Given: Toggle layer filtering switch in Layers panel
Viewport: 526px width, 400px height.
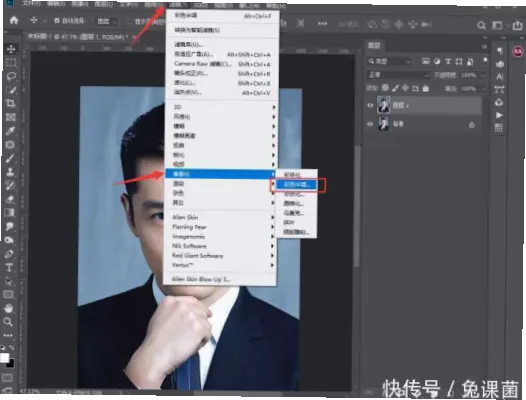Looking at the screenshot, I should tap(485, 60).
